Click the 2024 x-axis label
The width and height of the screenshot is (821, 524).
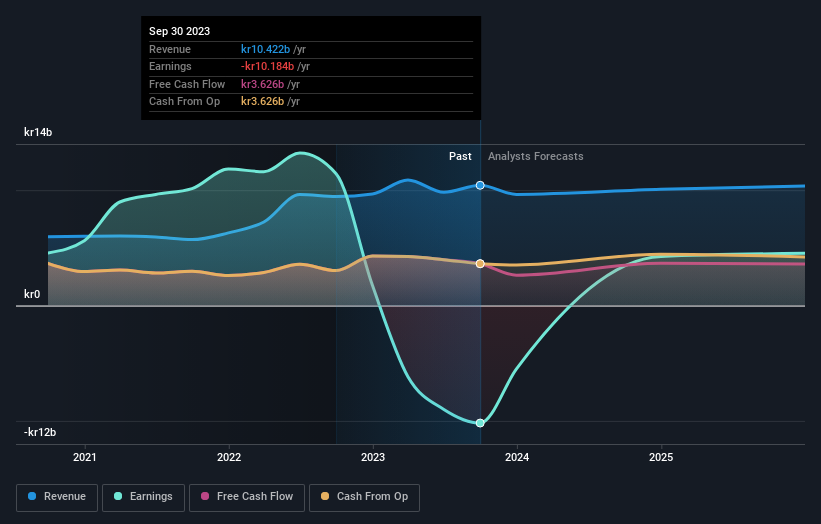pos(517,457)
